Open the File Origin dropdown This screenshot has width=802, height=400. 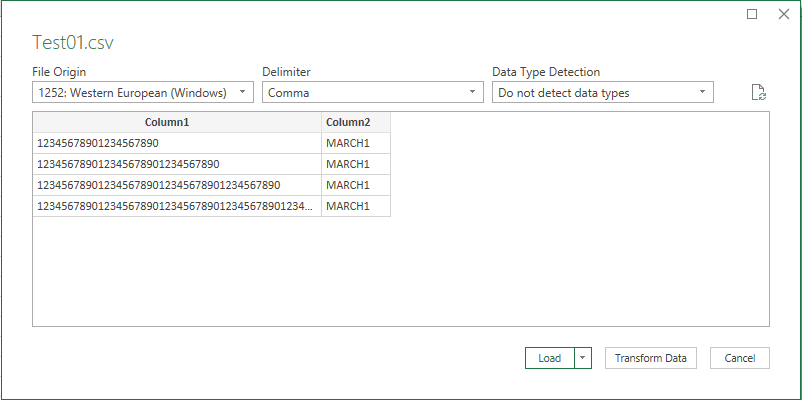pyautogui.click(x=143, y=93)
